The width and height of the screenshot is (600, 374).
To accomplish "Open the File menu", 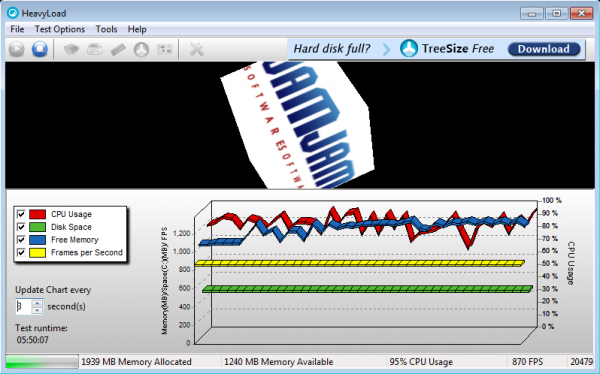I will [17, 29].
